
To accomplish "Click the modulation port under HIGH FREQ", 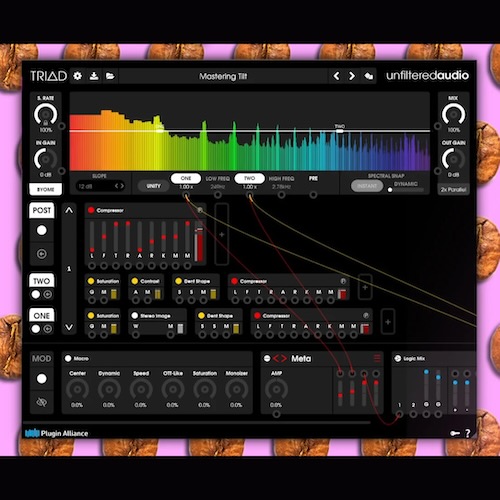I will [282, 195].
